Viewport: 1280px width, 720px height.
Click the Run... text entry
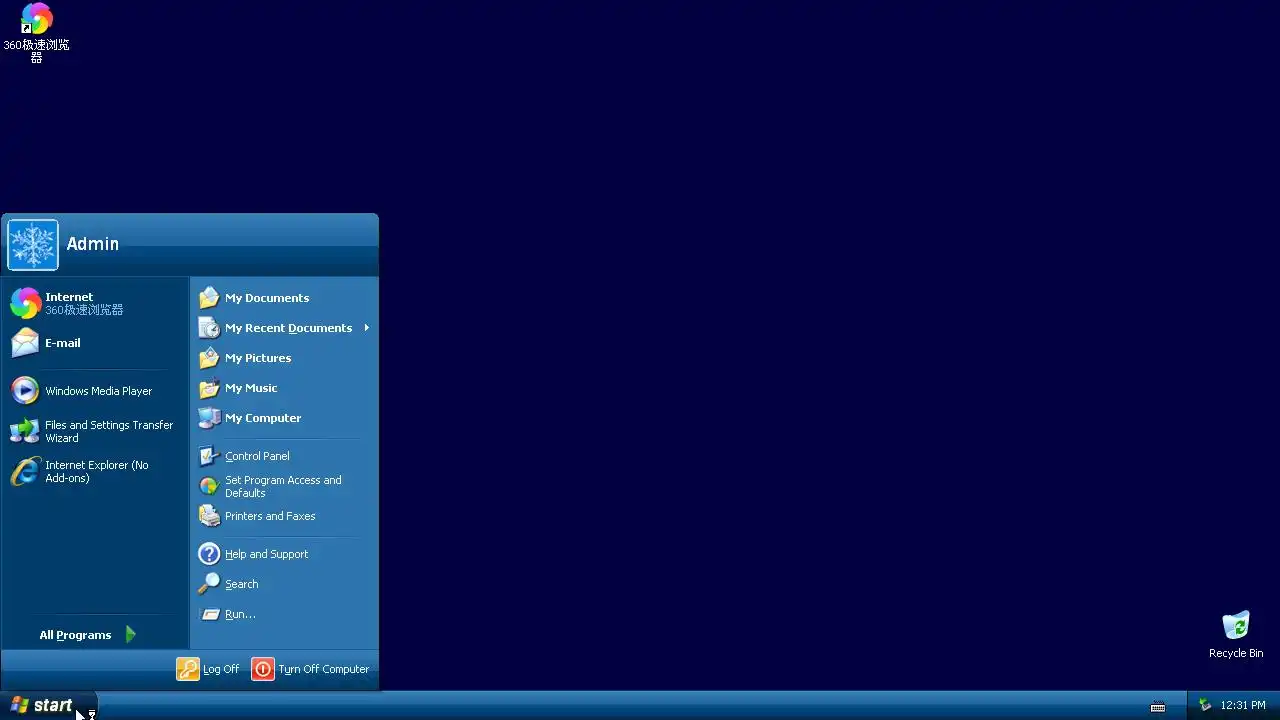coord(240,614)
